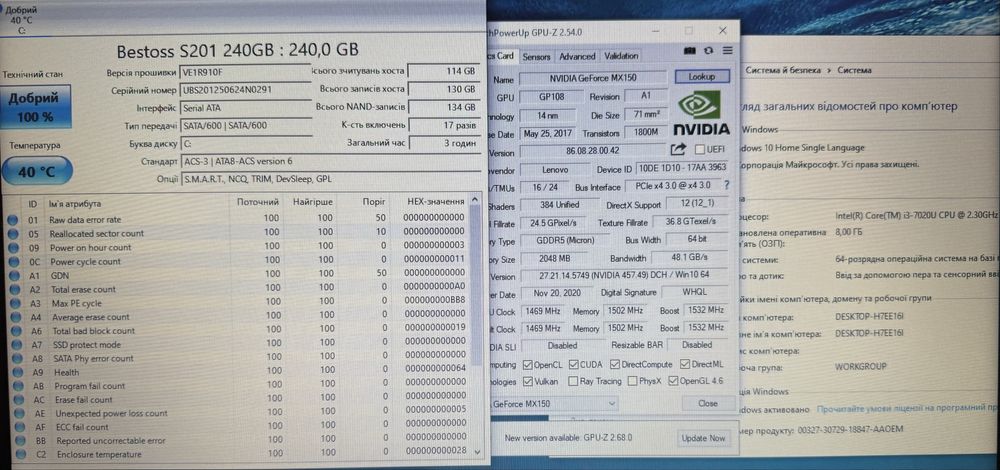
Task: Click status dot for Power on hour count
Action: (x=13, y=247)
